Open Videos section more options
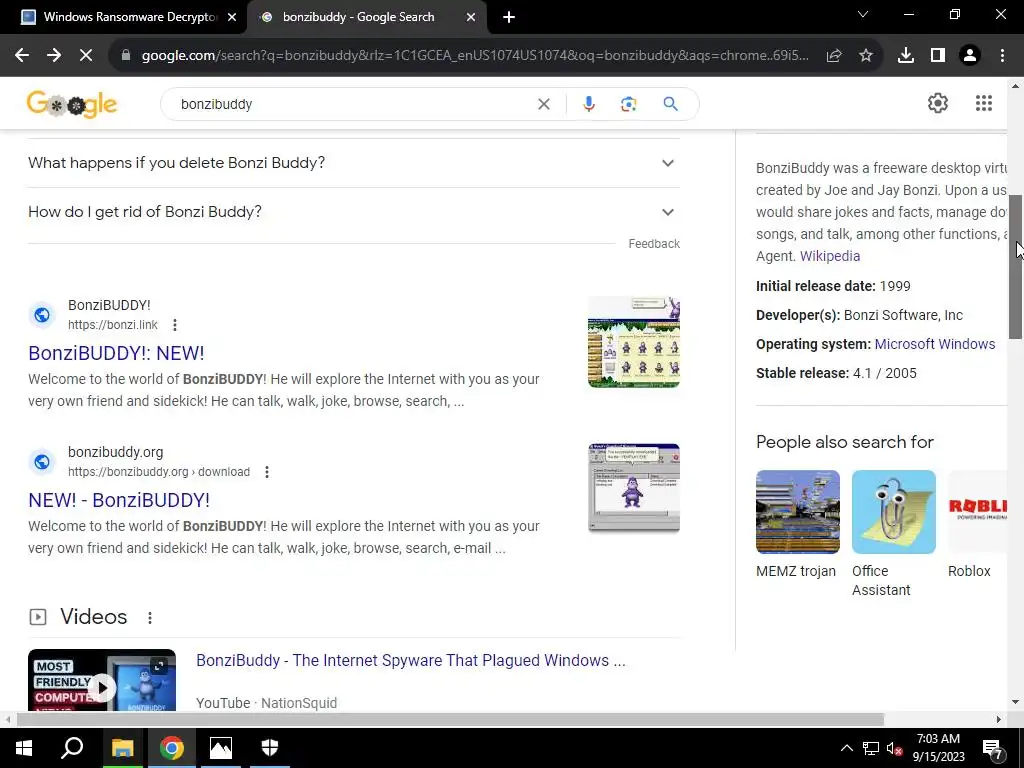 point(150,617)
